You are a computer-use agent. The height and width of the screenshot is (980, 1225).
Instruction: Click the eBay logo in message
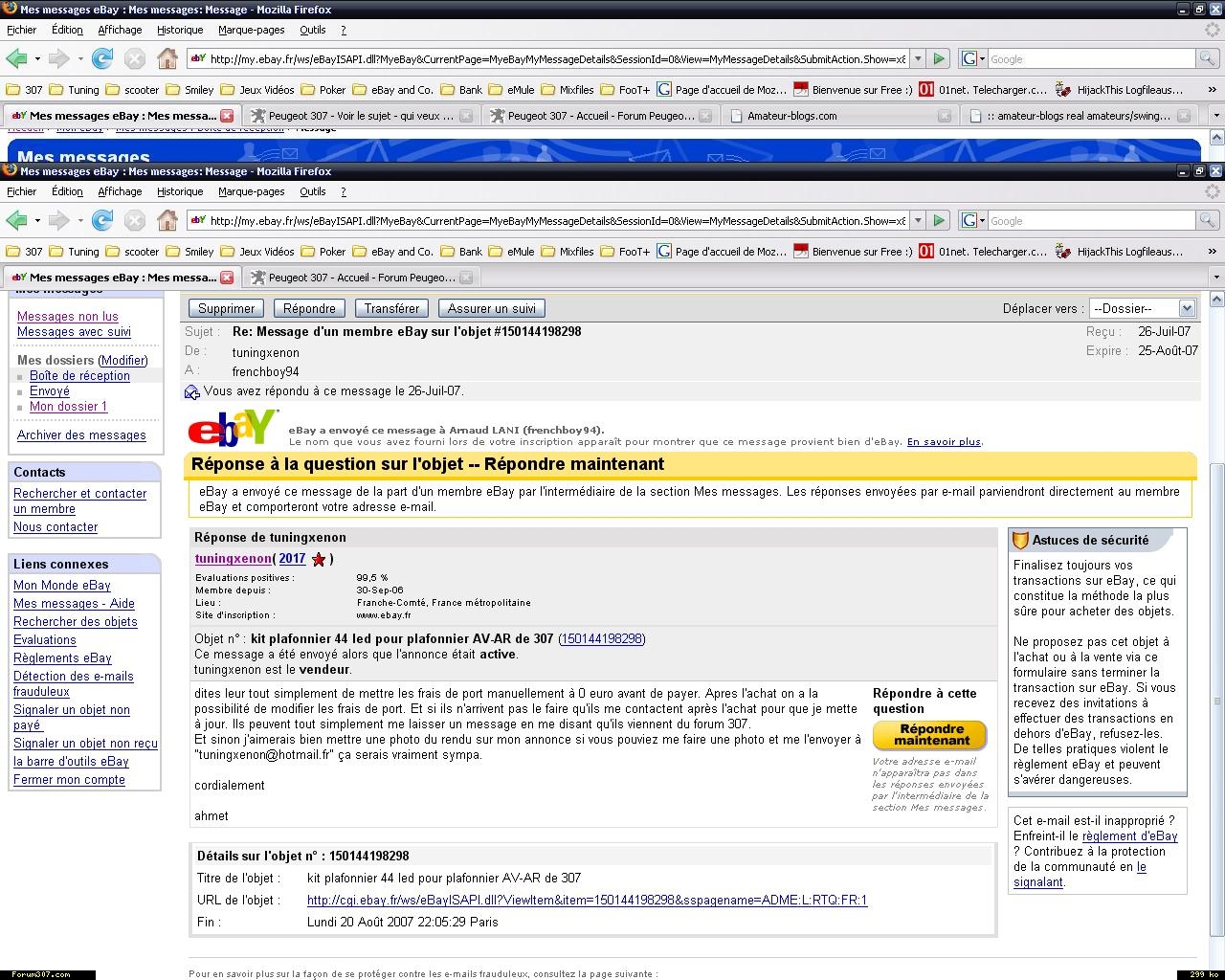click(234, 428)
